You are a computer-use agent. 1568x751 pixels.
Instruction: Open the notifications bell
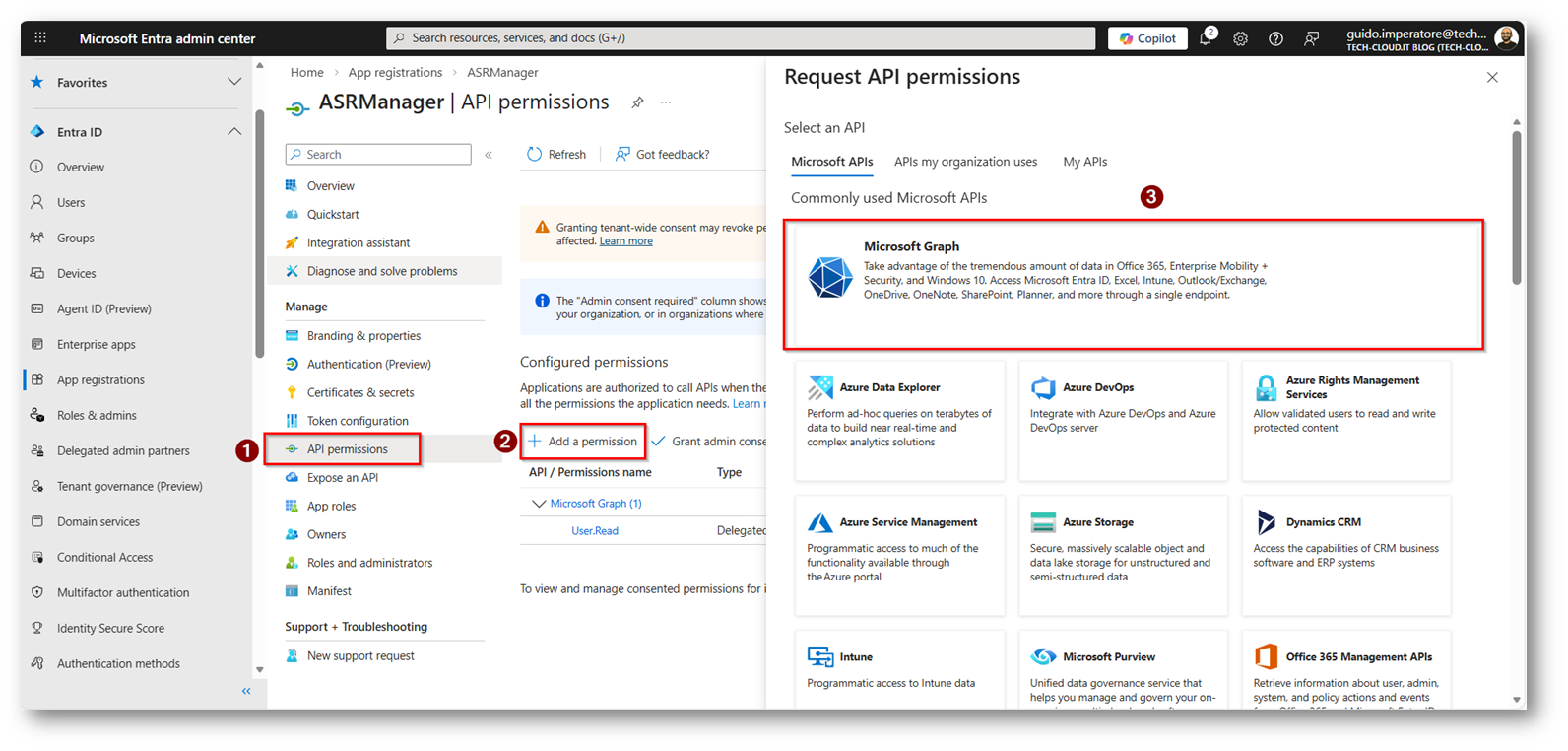coord(1206,38)
